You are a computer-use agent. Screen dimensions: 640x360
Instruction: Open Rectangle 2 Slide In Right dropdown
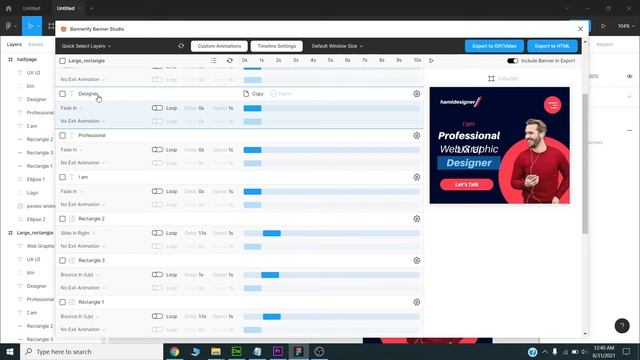[x=78, y=233]
